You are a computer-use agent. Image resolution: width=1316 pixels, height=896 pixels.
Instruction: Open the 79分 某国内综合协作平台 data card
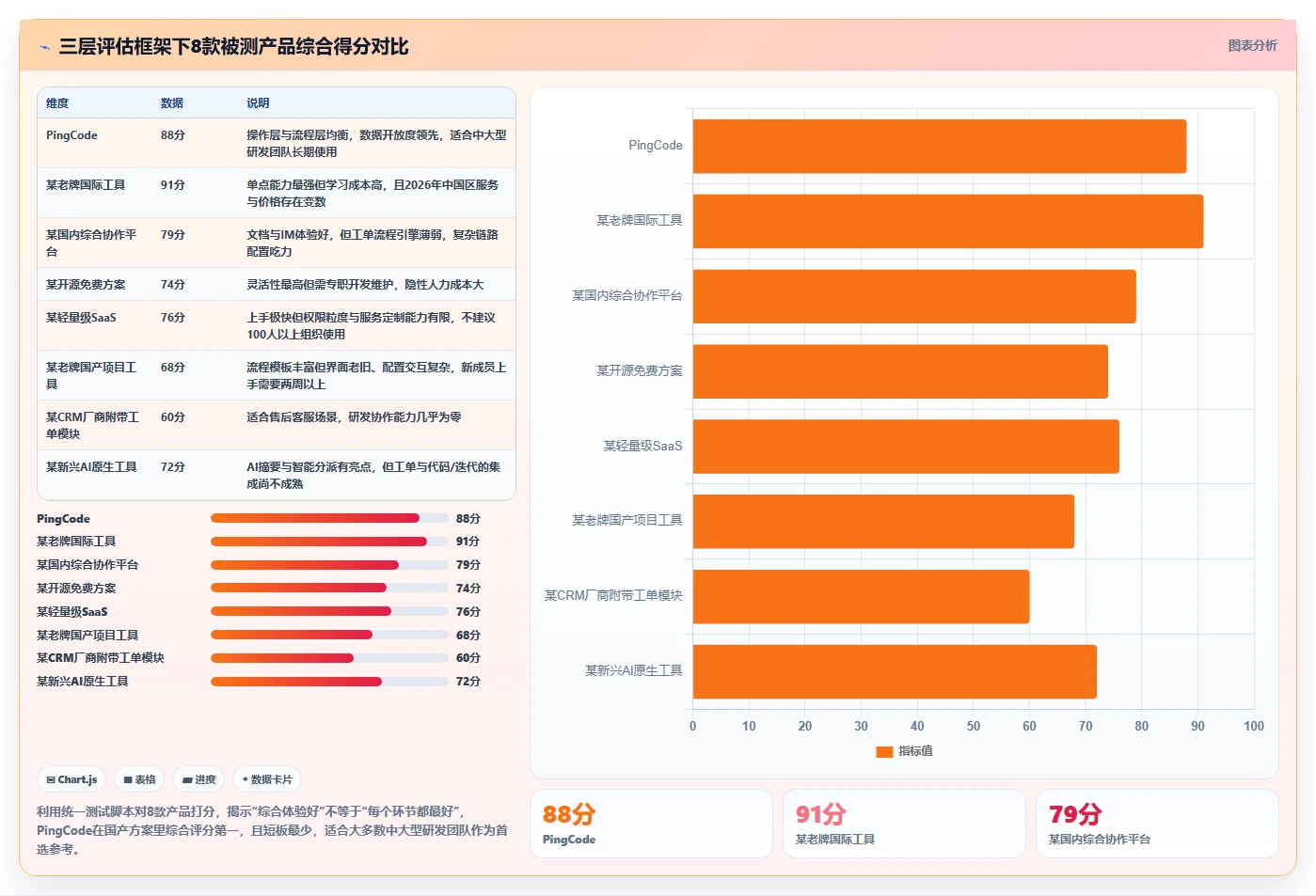(x=1157, y=824)
